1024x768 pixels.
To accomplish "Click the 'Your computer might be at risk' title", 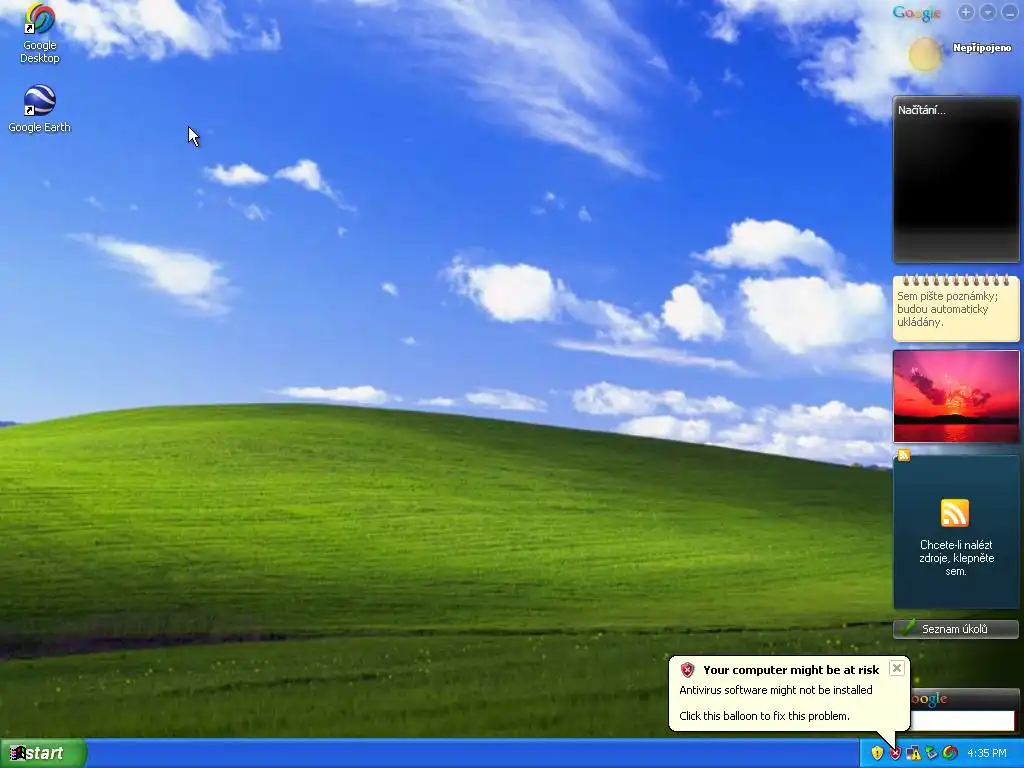I will (791, 670).
